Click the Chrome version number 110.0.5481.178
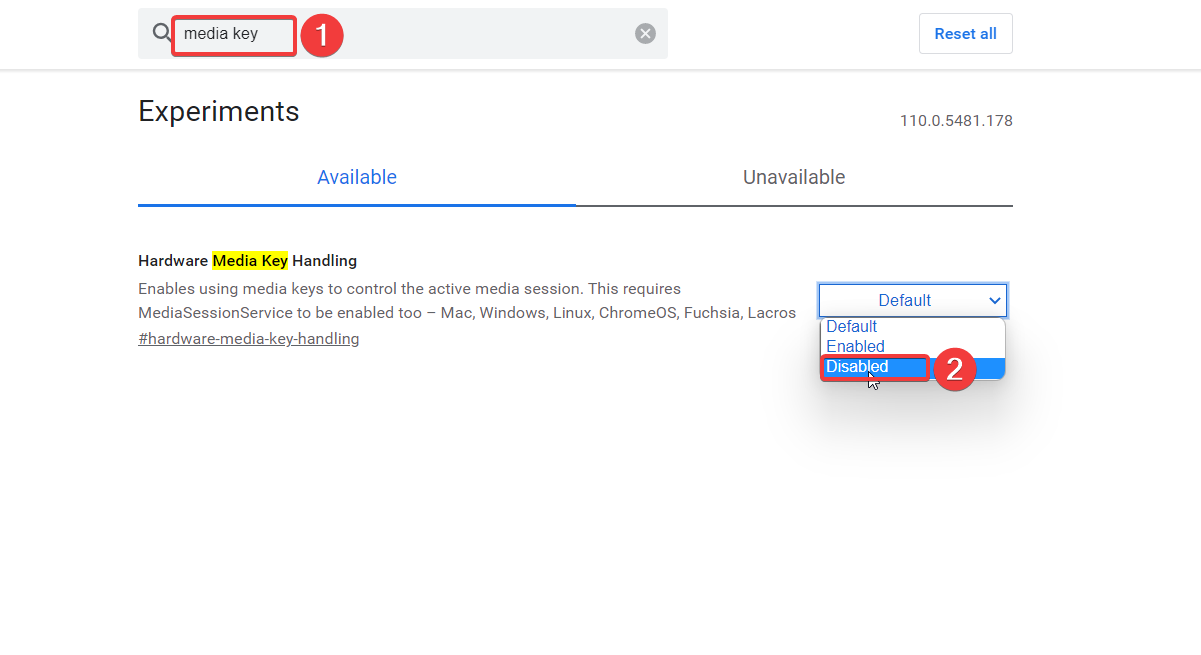This screenshot has width=1201, height=655. pyautogui.click(x=955, y=120)
